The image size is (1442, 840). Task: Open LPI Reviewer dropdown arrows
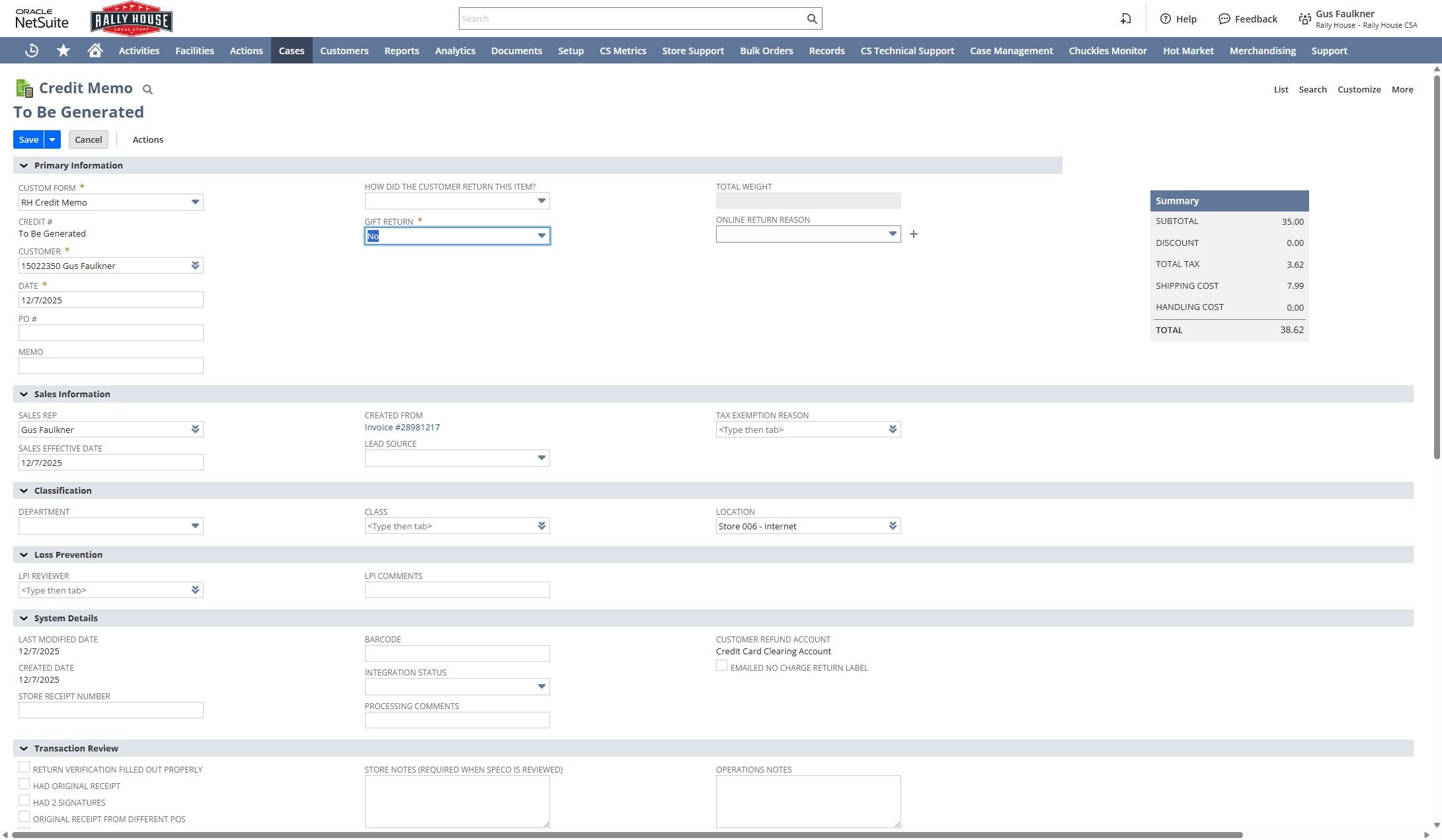195,590
